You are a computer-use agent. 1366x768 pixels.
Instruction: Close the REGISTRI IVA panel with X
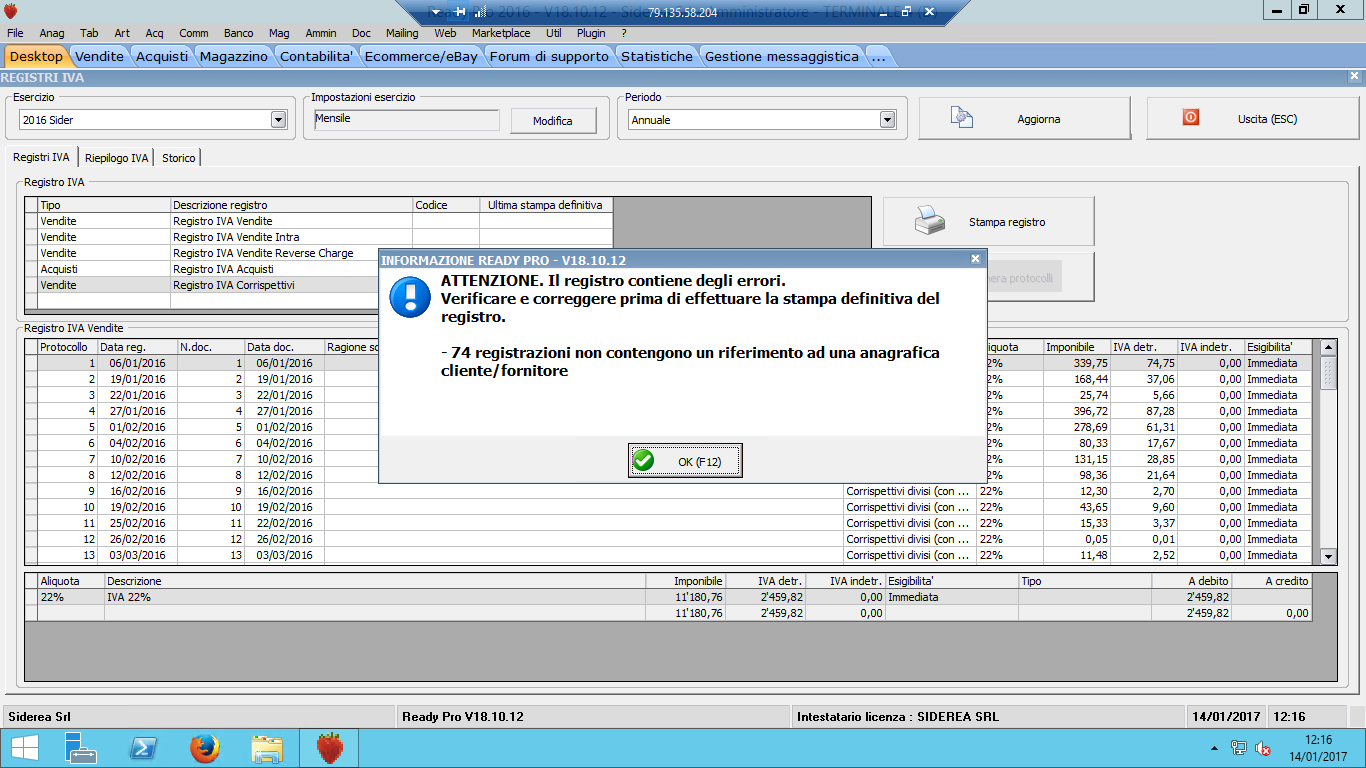1355,76
